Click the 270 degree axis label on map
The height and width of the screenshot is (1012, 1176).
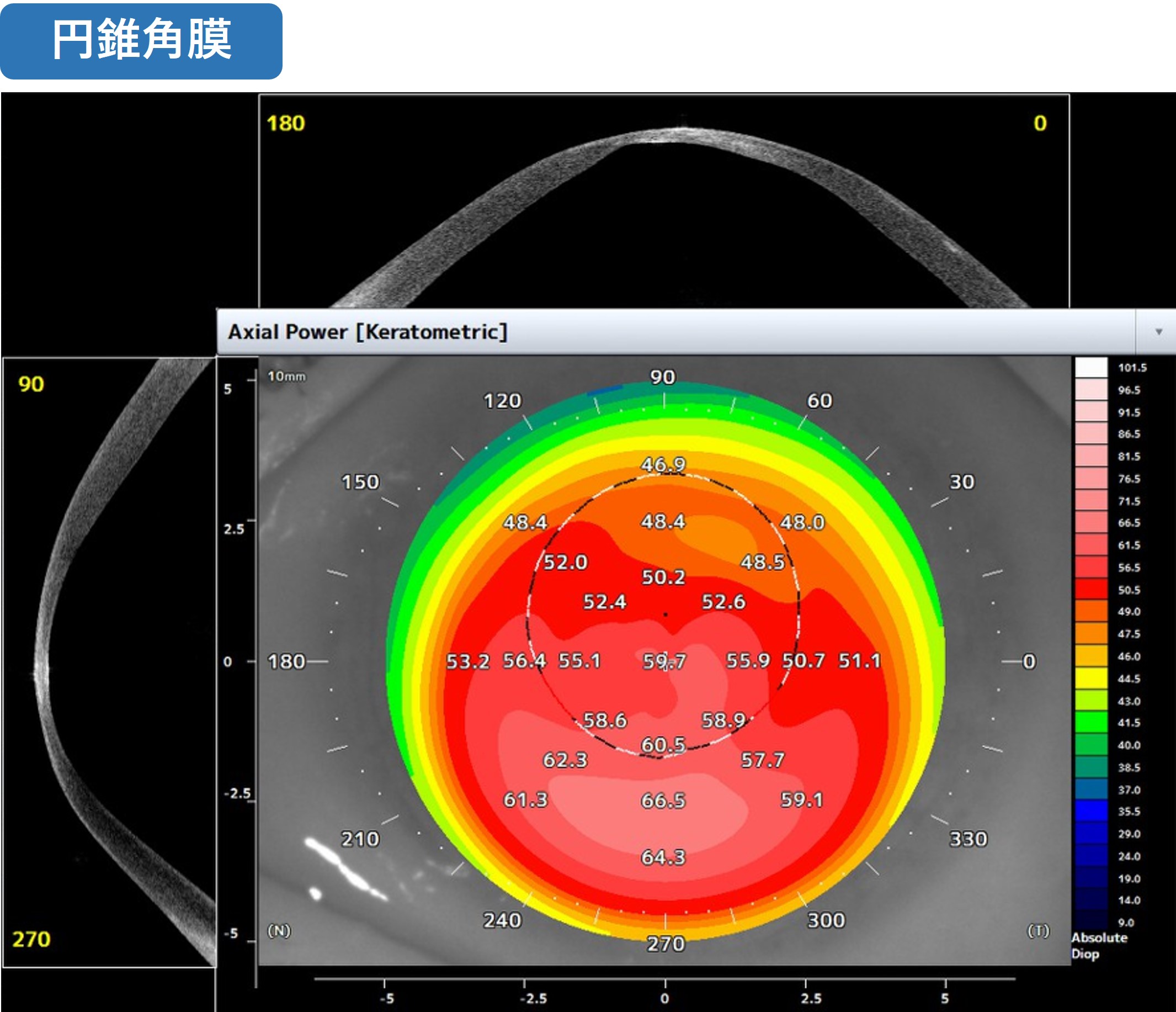666,944
